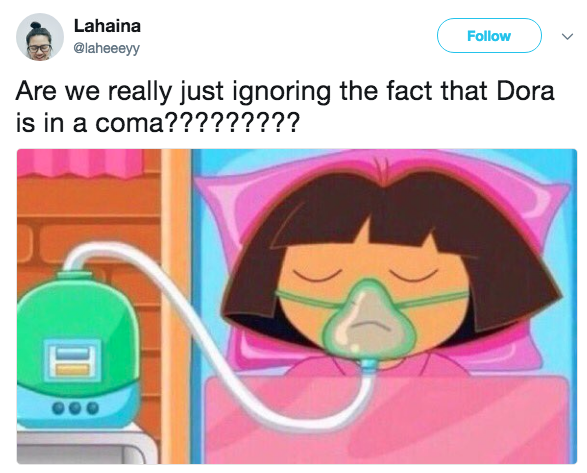Image resolution: width=587 pixels, height=473 pixels.
Task: Click the blue connector below oxygen mask
Action: click(368, 366)
